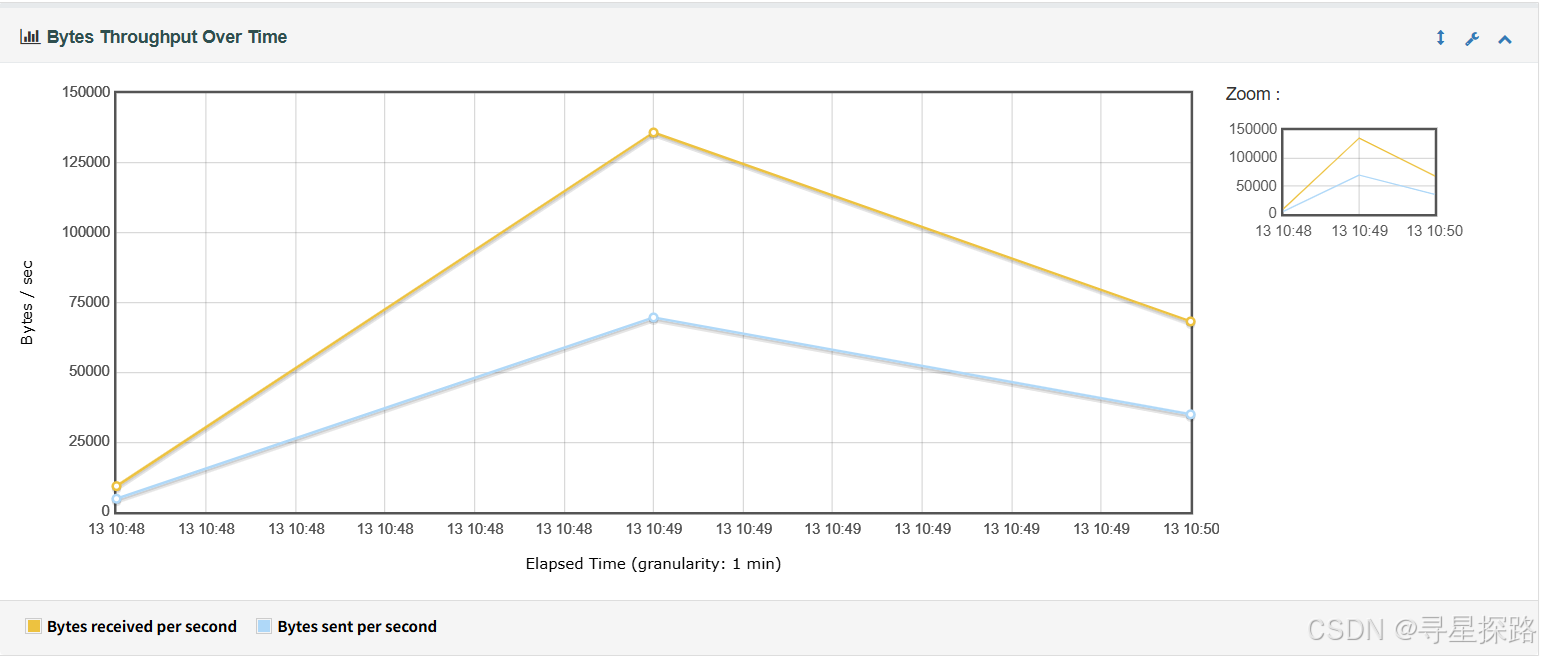Click the yellow Bytes received color swatch
The image size is (1541, 656).
point(33,626)
